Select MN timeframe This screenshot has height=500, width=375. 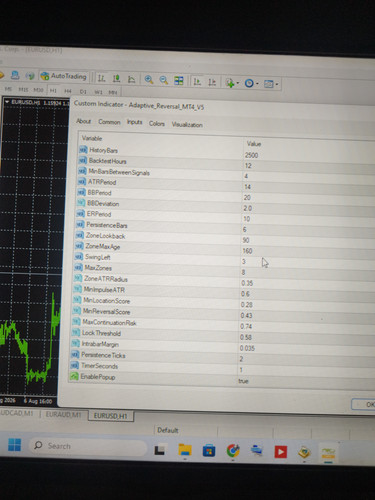pyautogui.click(x=113, y=92)
